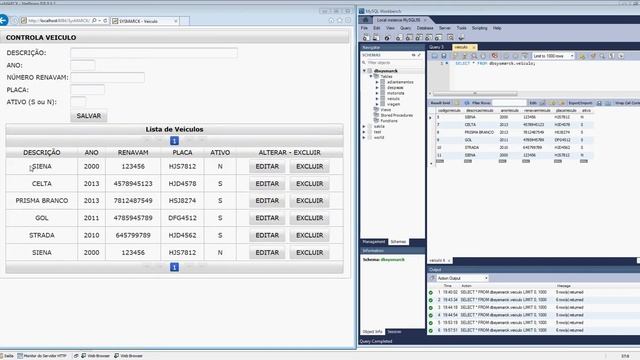Image resolution: width=640 pixels, height=360 pixels.
Task: Click the explain query magnifier icon
Action: 474,56
